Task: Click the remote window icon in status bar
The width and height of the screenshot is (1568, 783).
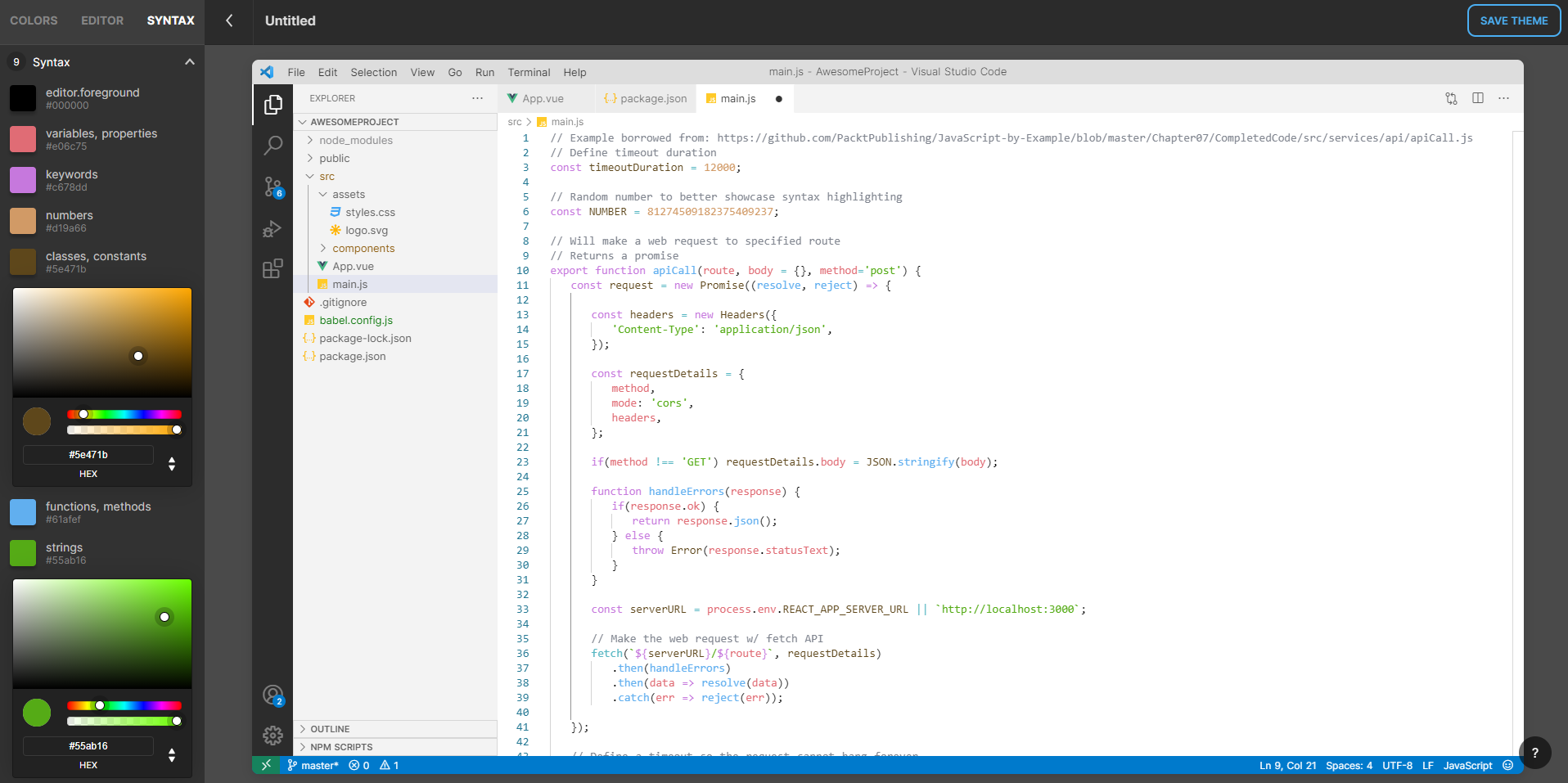Action: tap(266, 765)
